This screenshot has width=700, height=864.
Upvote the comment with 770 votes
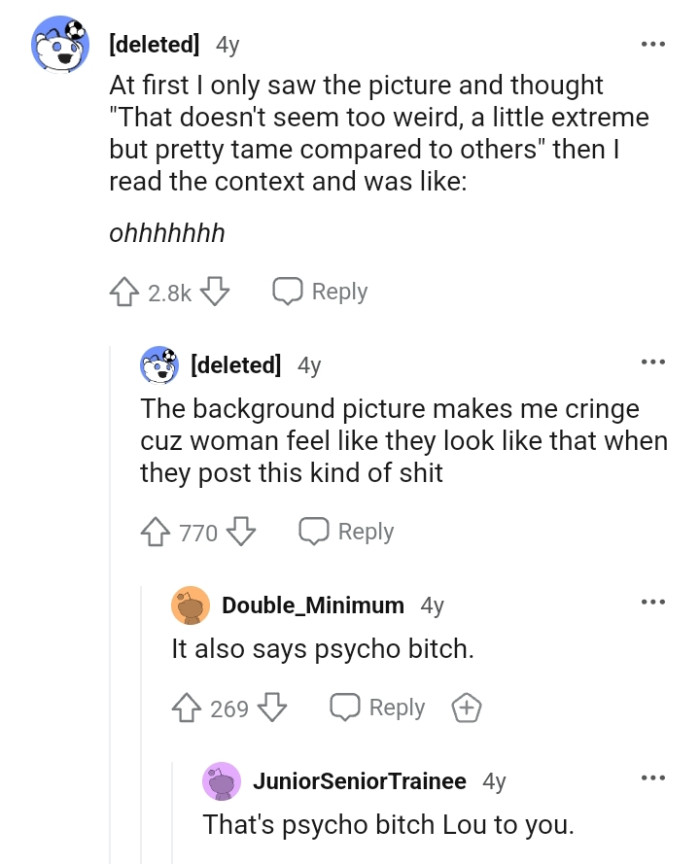(155, 532)
